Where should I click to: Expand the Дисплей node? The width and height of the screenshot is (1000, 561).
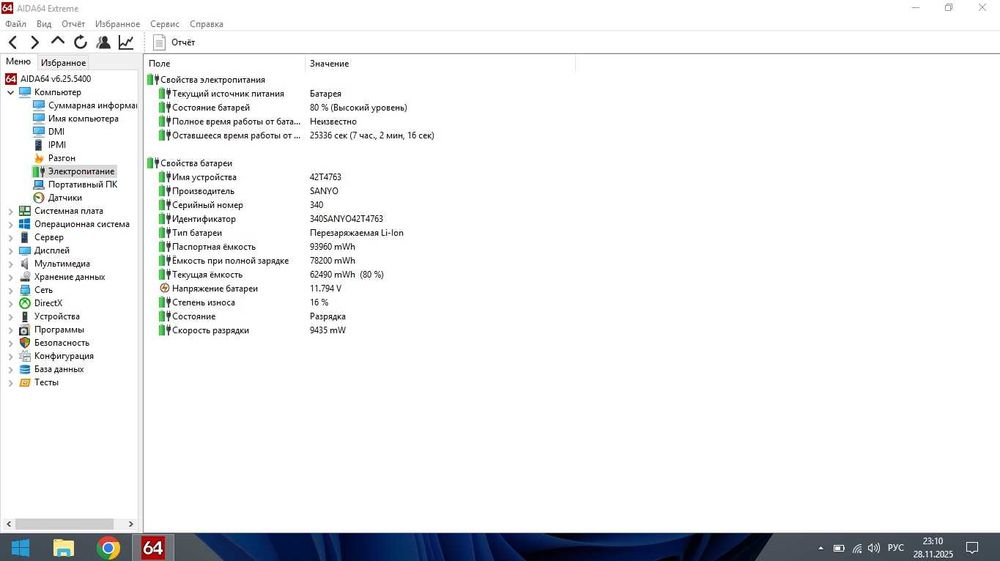10,251
